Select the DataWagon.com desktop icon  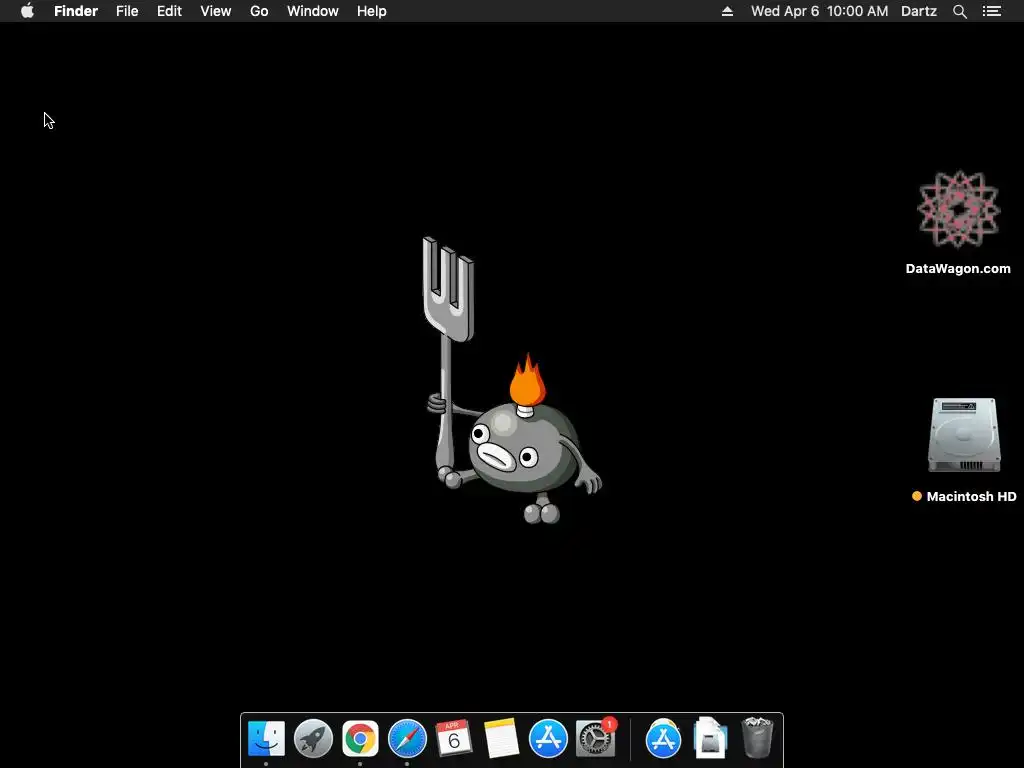[959, 210]
